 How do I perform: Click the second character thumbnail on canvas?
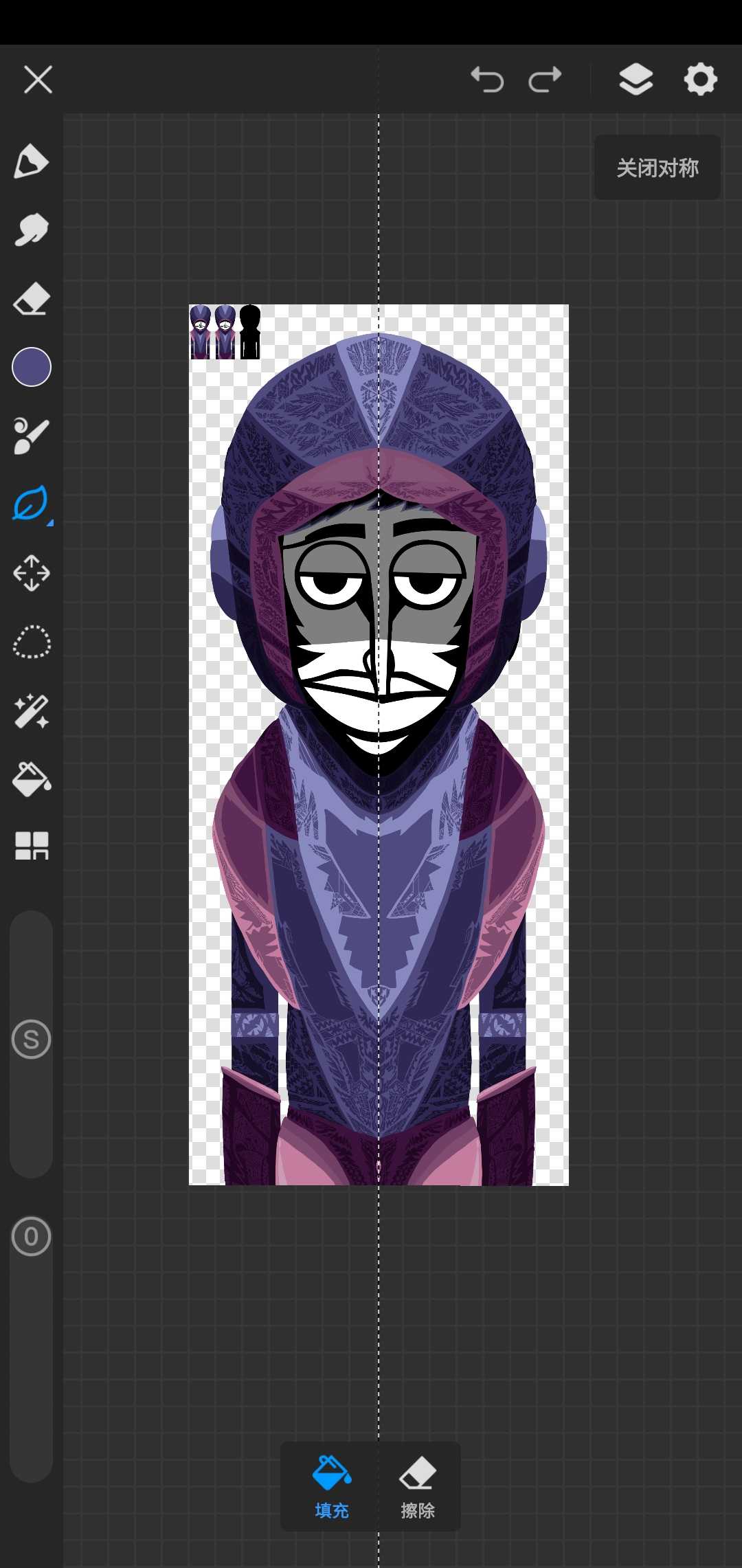pos(225,332)
